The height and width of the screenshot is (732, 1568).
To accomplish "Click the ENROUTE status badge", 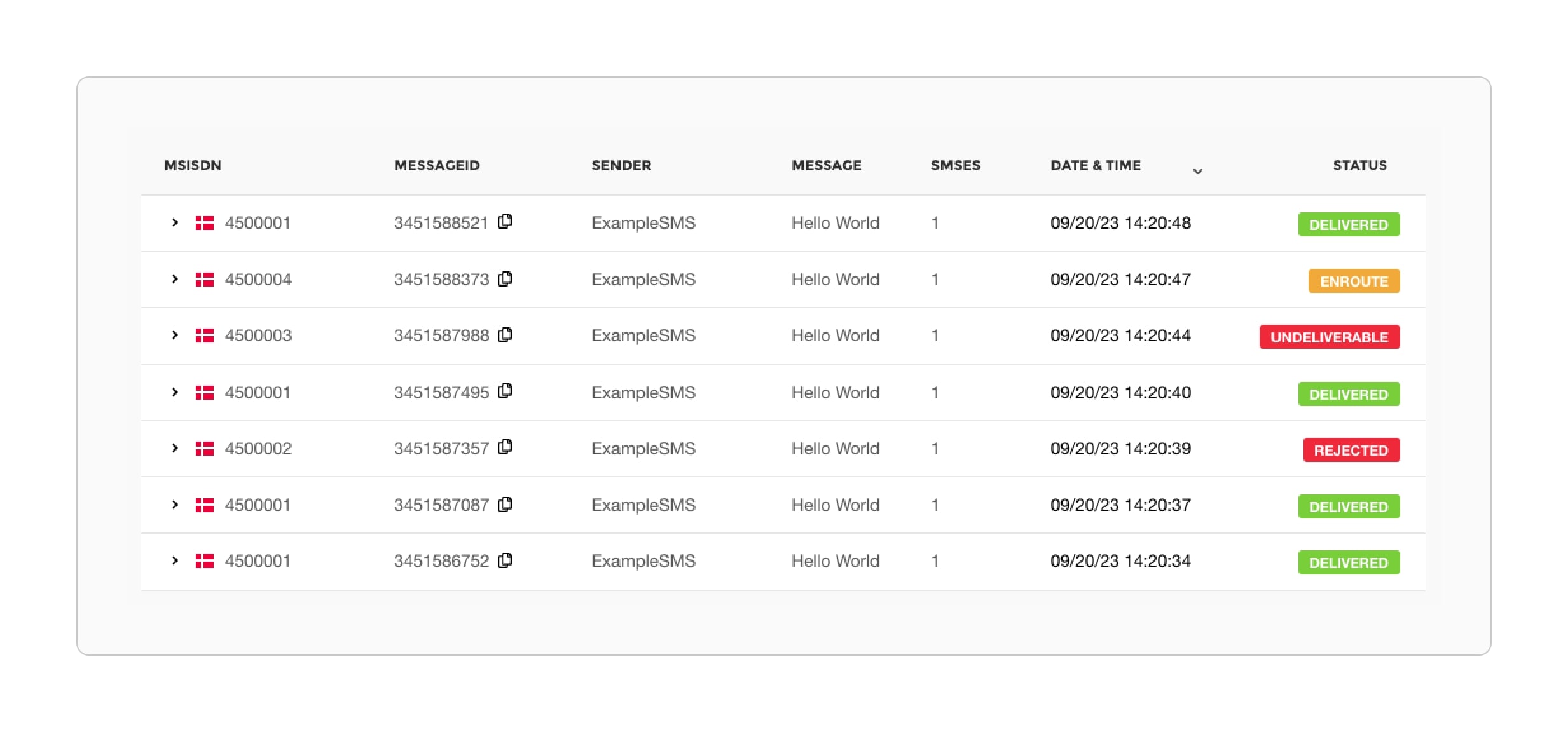I will (x=1353, y=280).
